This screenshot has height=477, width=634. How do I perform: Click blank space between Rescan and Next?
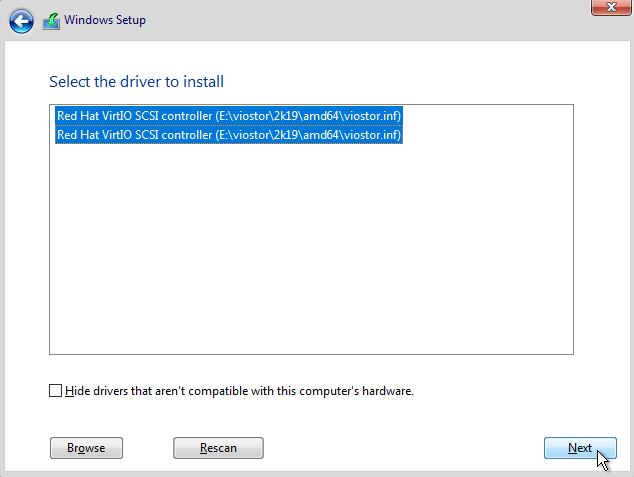404,448
